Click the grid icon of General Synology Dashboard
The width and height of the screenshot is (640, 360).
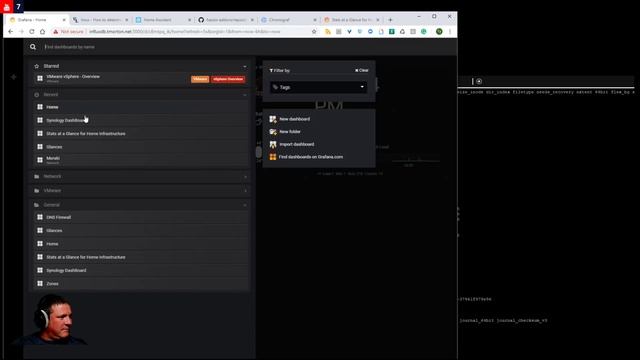click(40, 270)
